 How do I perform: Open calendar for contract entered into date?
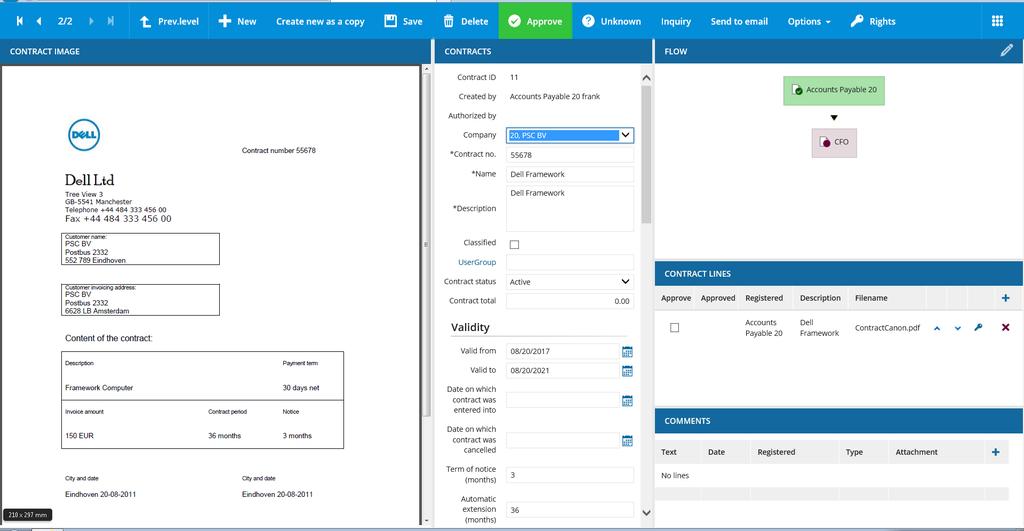pos(627,400)
